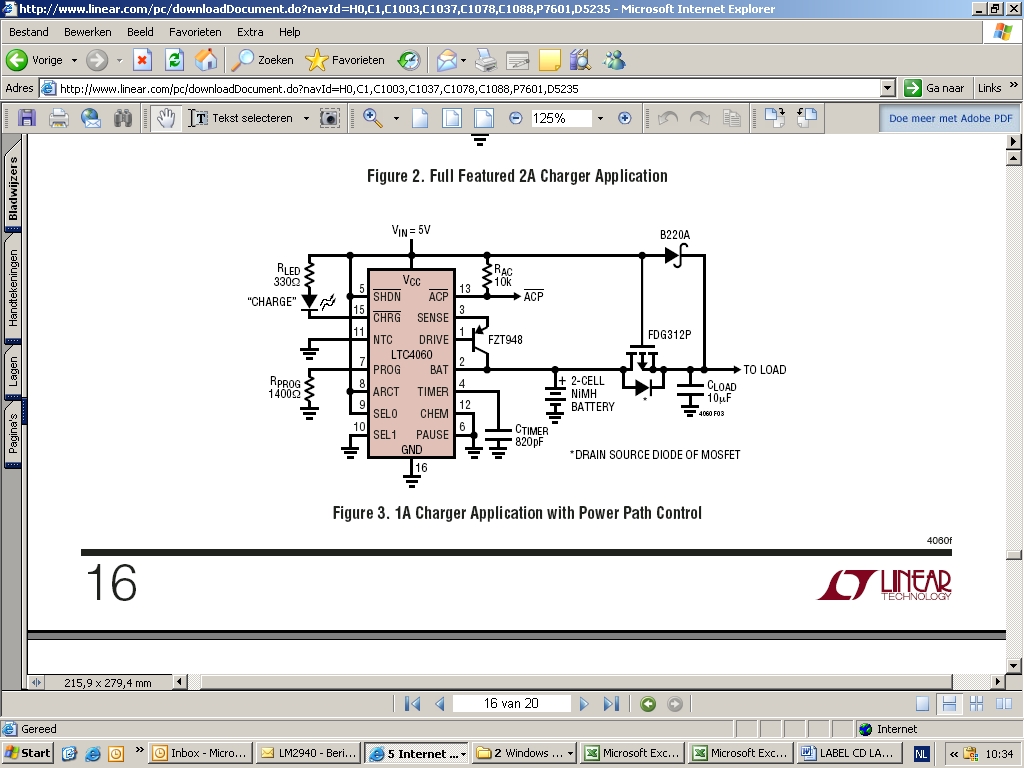Click the page number field

pyautogui.click(x=511, y=704)
